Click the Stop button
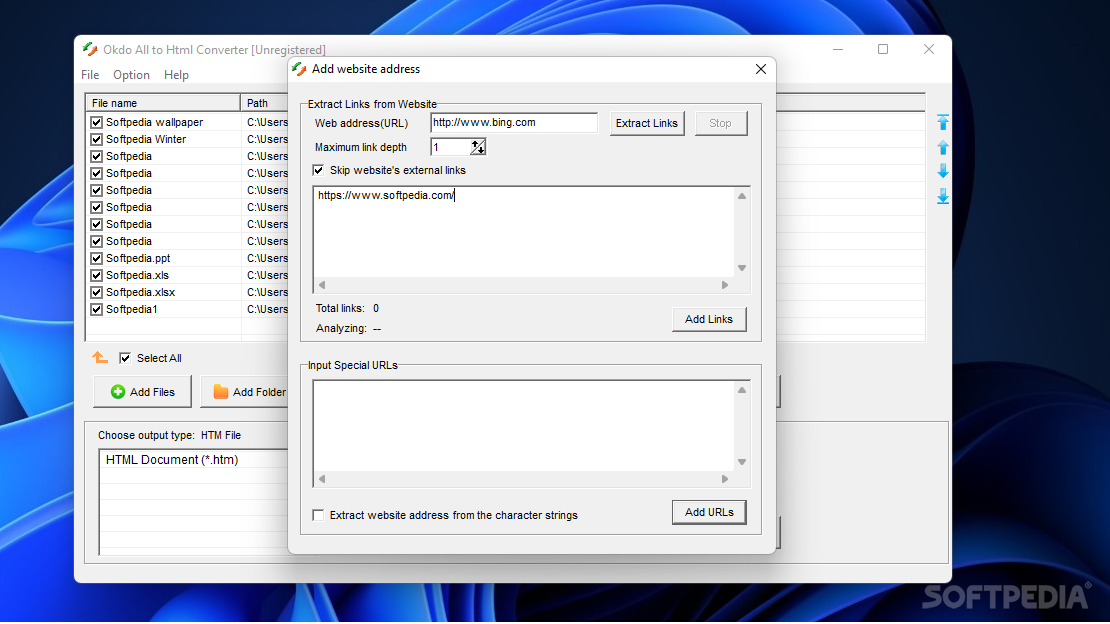The width and height of the screenshot is (1110, 624). point(721,123)
